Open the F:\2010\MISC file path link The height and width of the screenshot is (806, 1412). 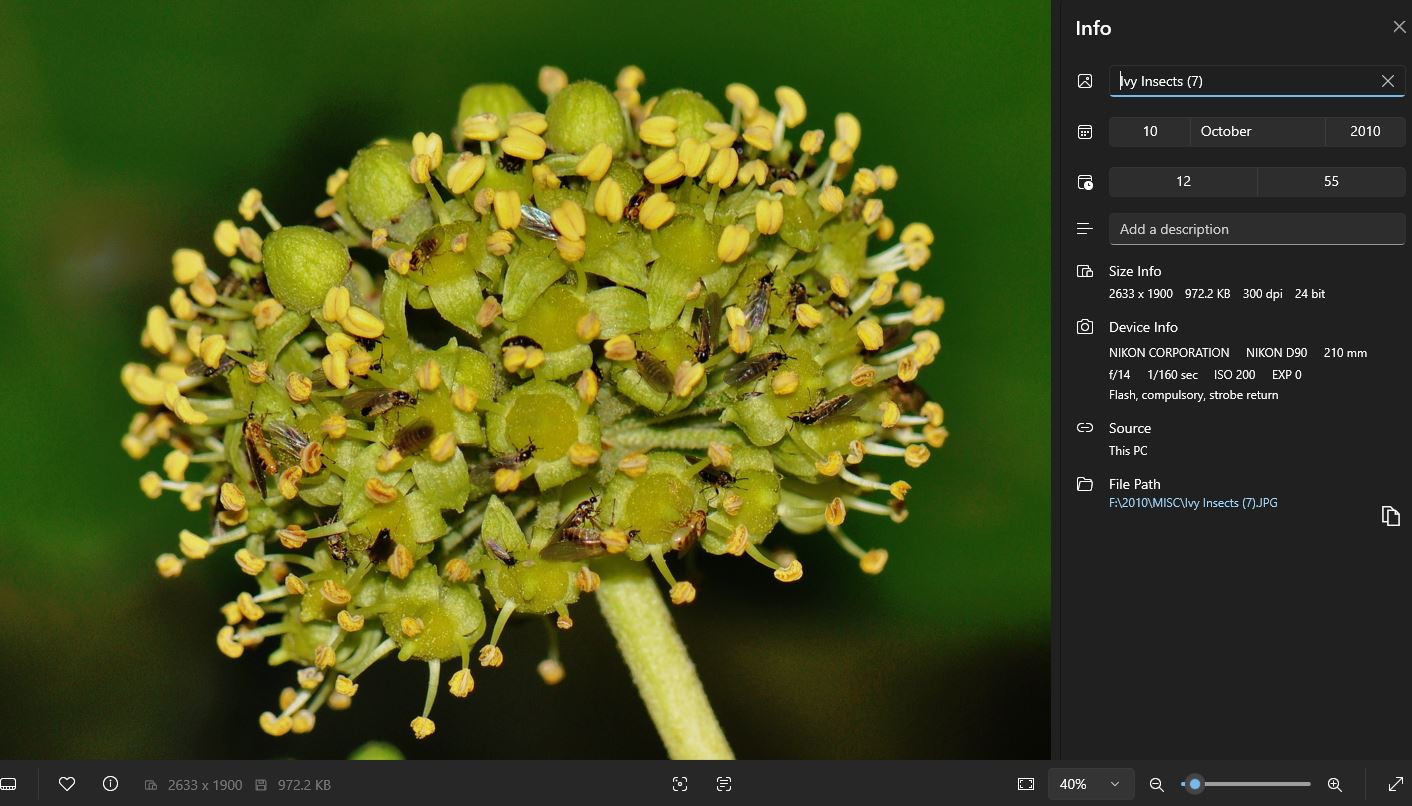1193,503
